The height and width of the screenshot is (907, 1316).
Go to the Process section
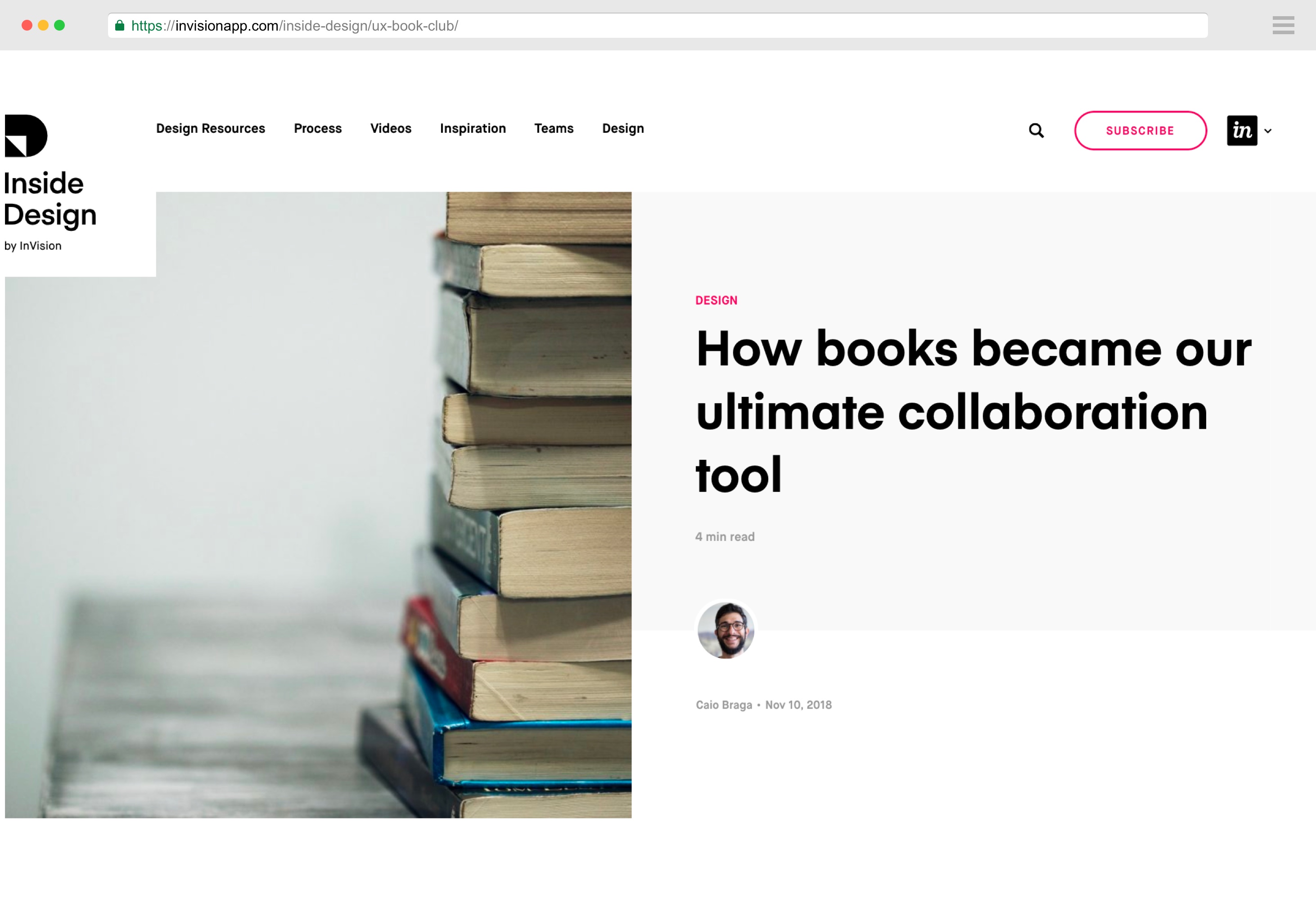coord(318,128)
